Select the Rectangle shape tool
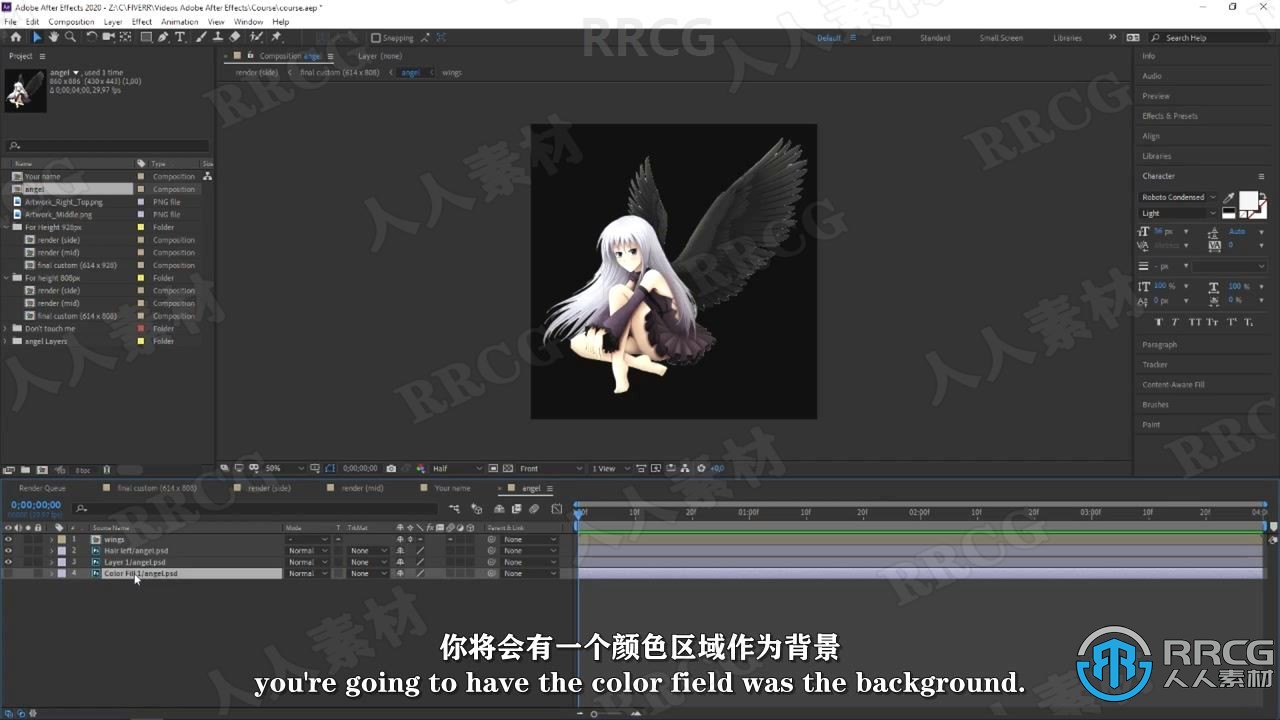Viewport: 1280px width, 720px height. coord(146,37)
